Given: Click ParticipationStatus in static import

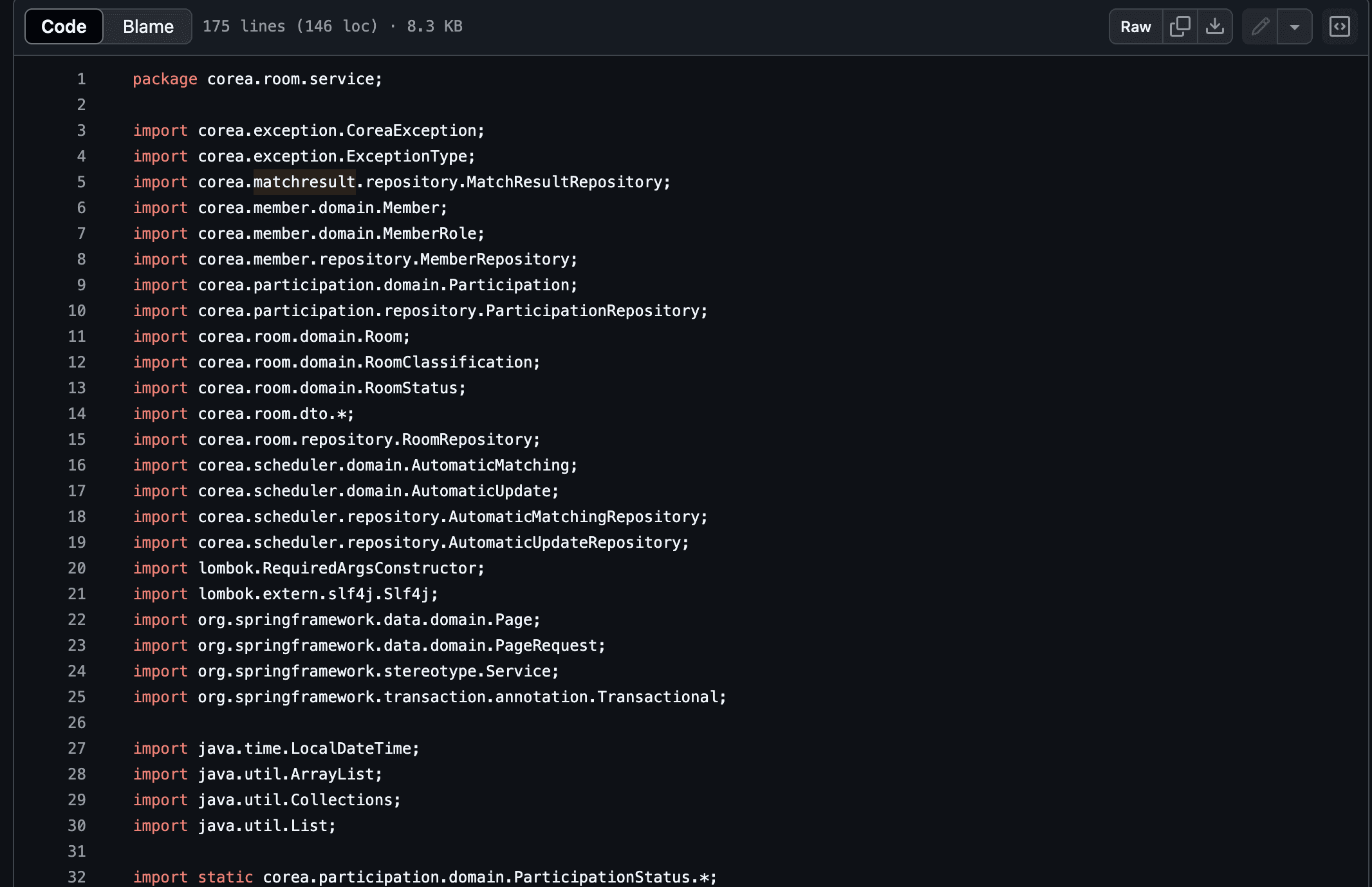Looking at the screenshot, I should (x=601, y=877).
